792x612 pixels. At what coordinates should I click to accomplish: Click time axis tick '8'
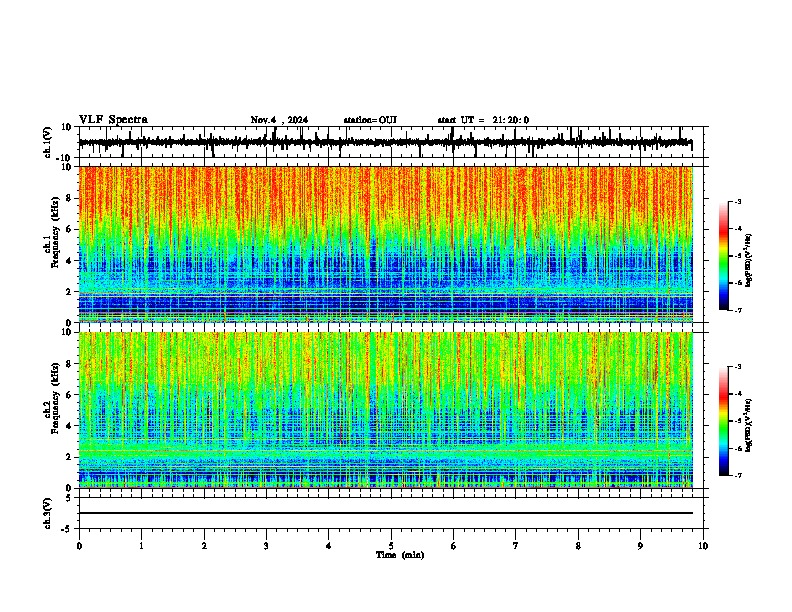click(x=578, y=546)
